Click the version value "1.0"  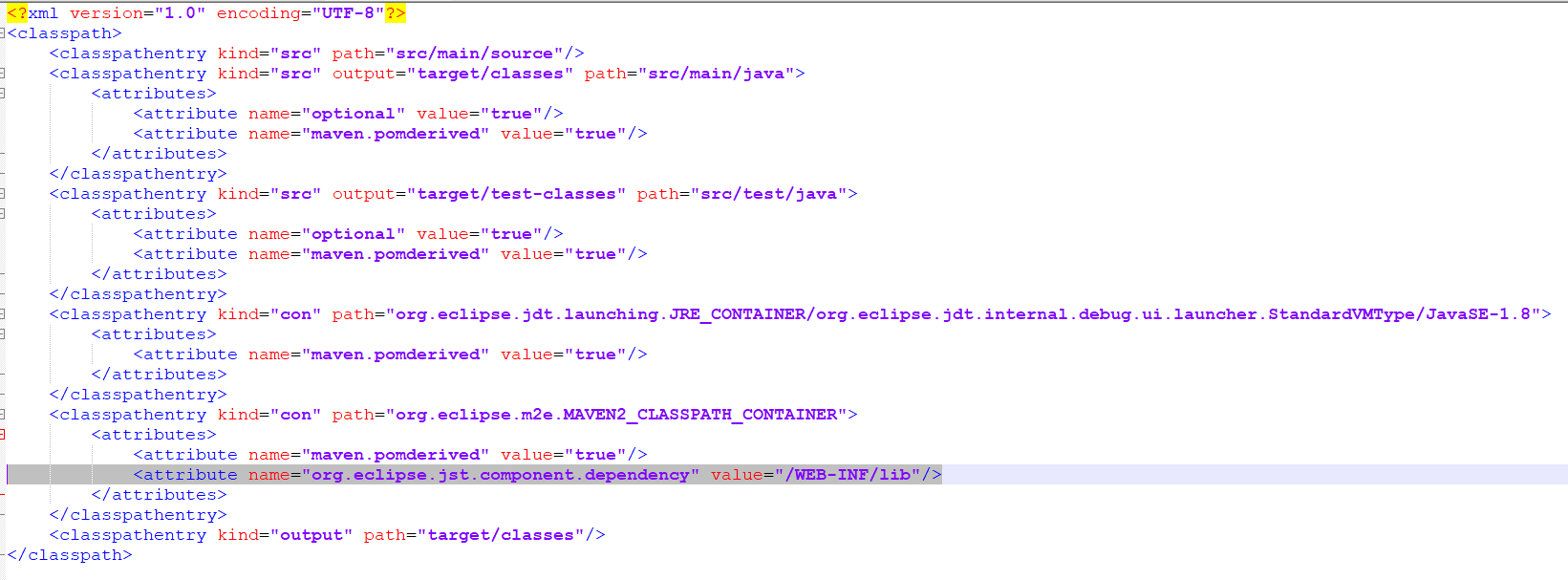[181, 13]
